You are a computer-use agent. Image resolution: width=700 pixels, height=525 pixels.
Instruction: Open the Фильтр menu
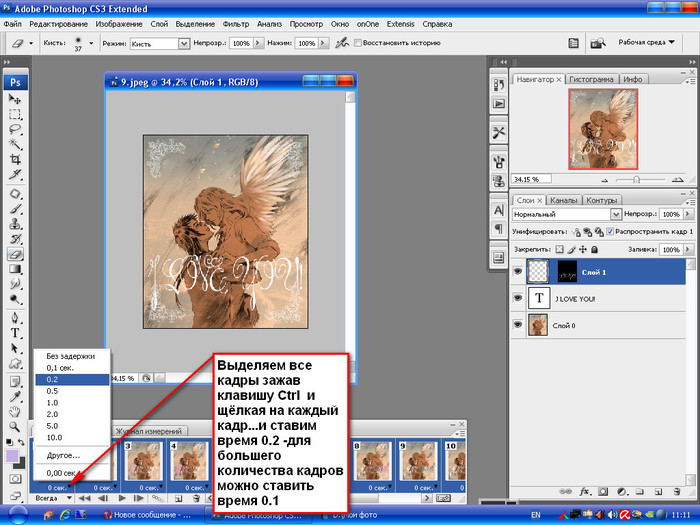coord(236,24)
